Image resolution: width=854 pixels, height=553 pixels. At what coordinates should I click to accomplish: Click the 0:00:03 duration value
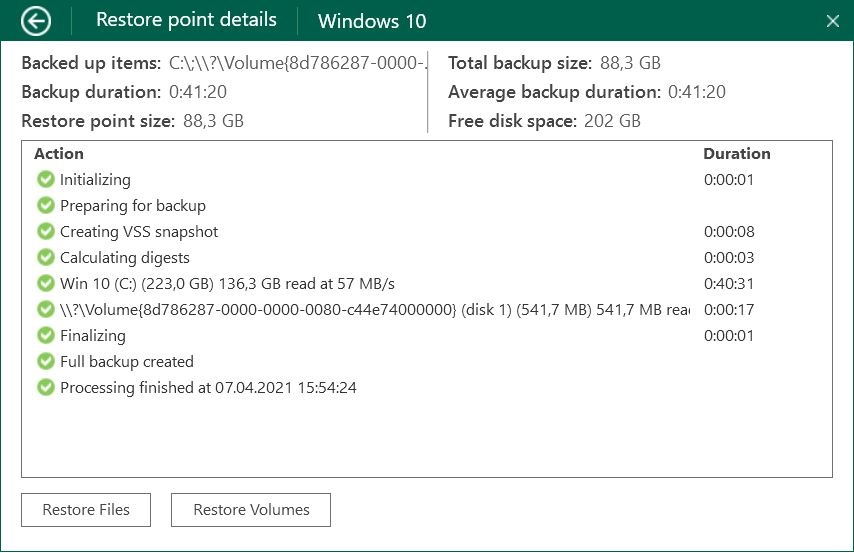[729, 258]
